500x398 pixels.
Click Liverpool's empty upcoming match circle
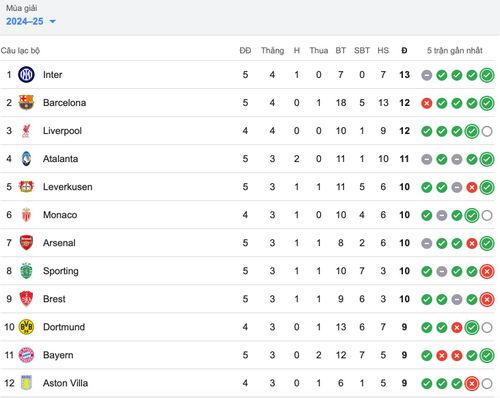point(487,131)
